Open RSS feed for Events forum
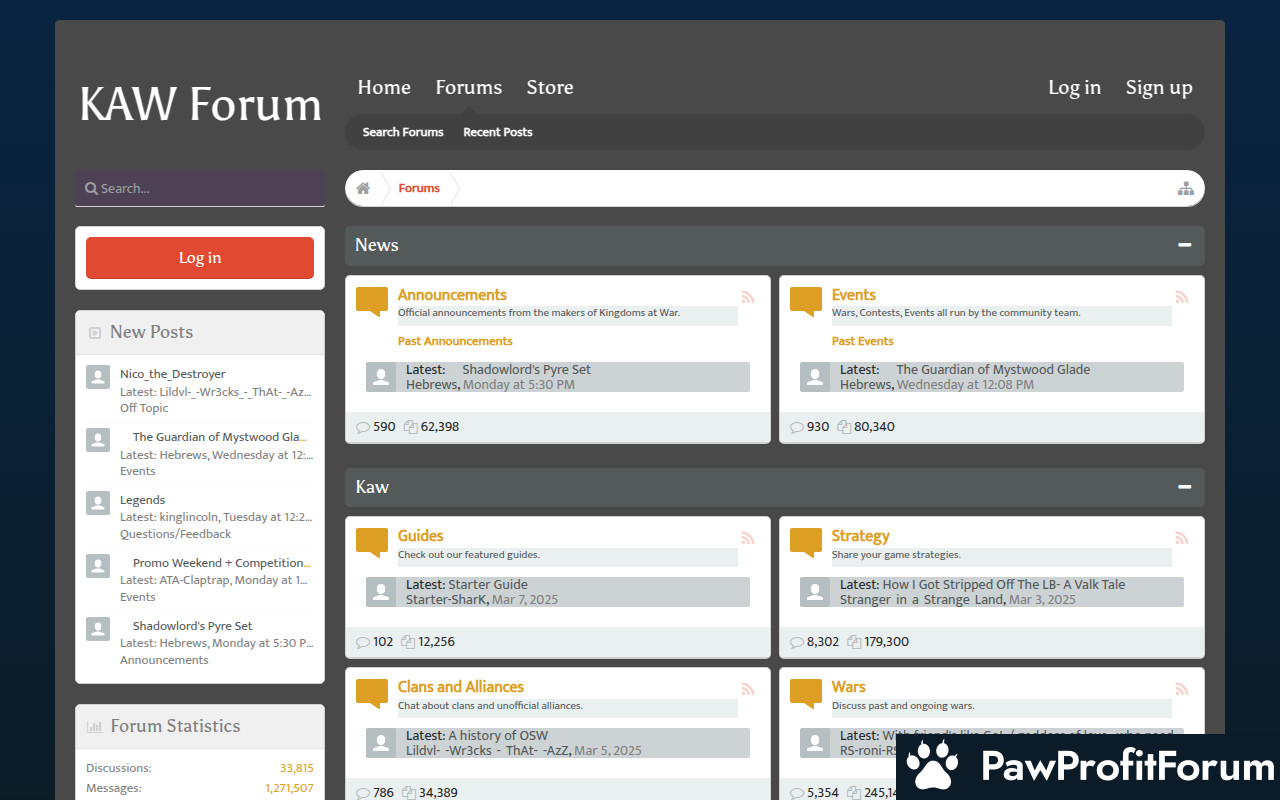Screen dimensions: 1280x800 (x=1182, y=297)
